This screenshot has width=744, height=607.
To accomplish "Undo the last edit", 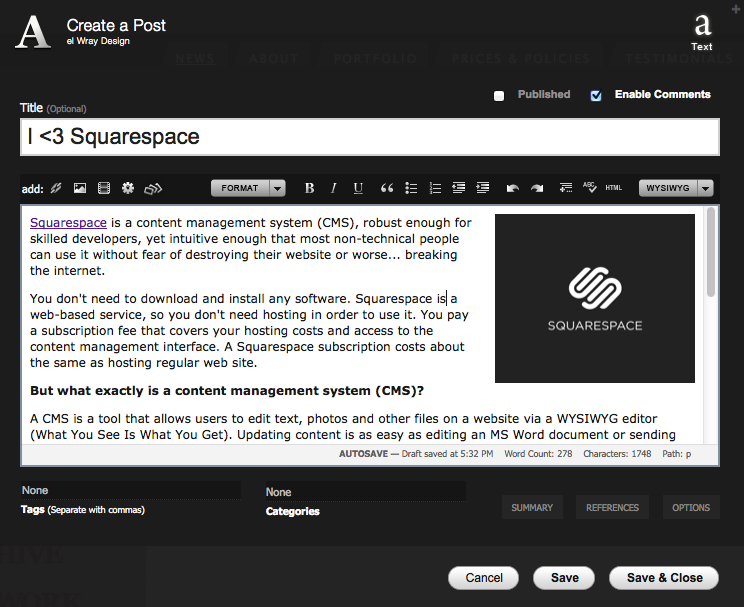I will (512, 188).
